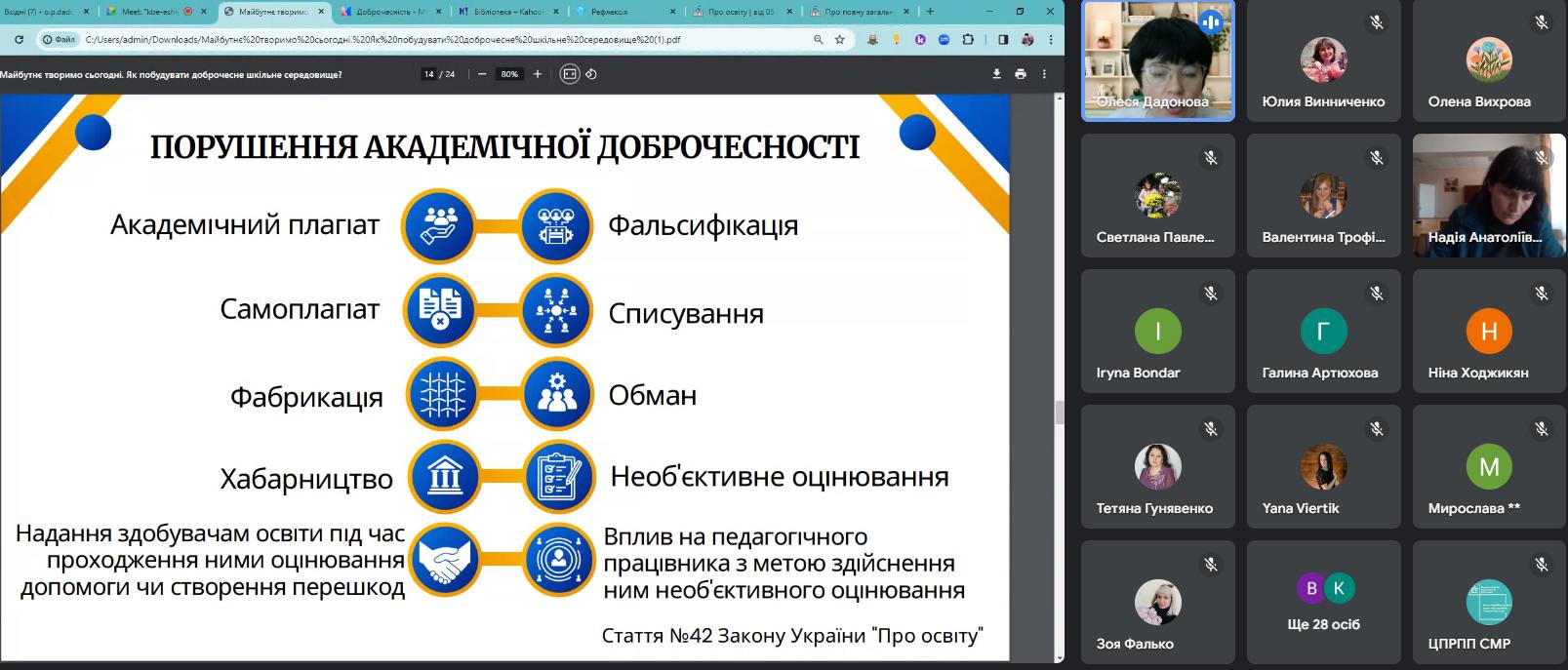Viewport: 1568px width, 670px height.
Task: Download the PDF file
Action: (996, 74)
